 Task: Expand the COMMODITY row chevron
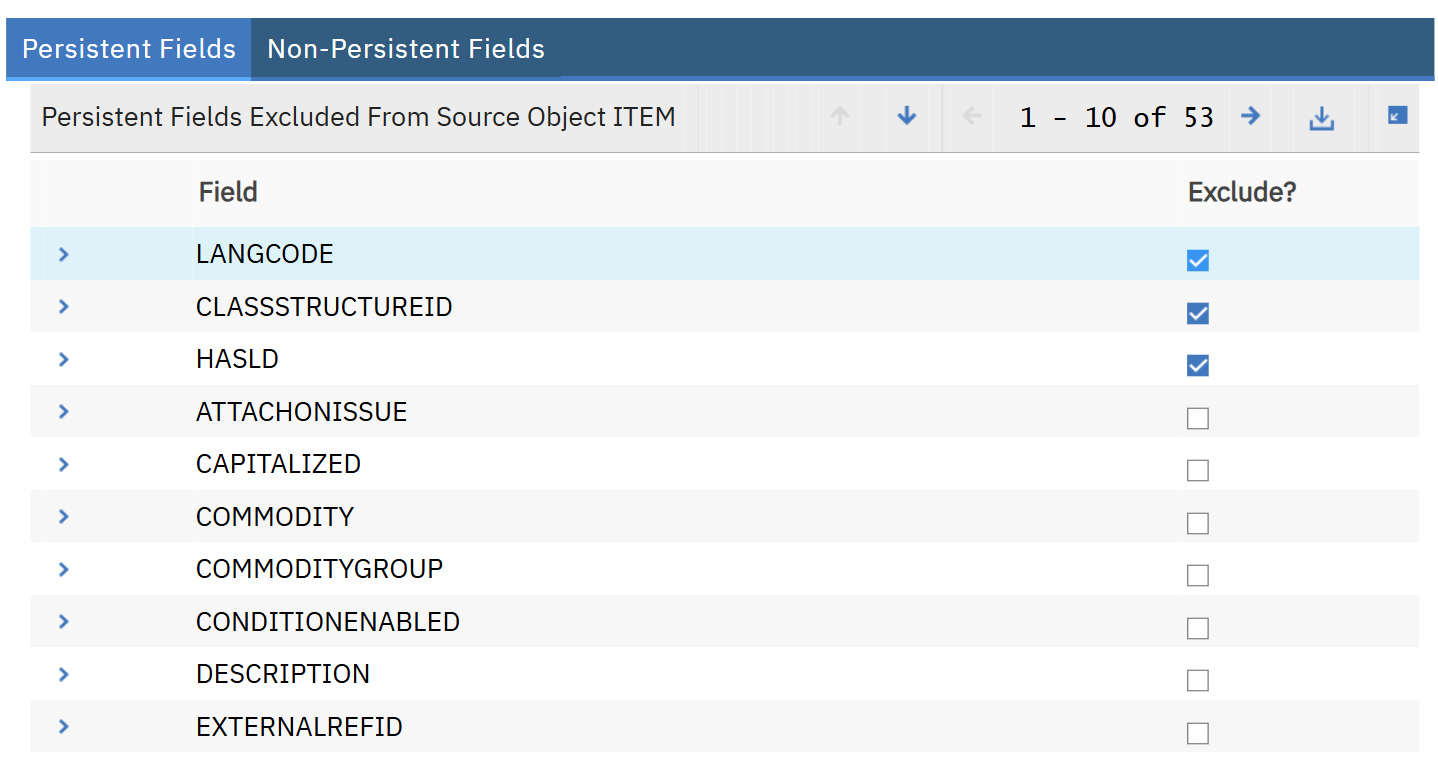pyautogui.click(x=64, y=516)
